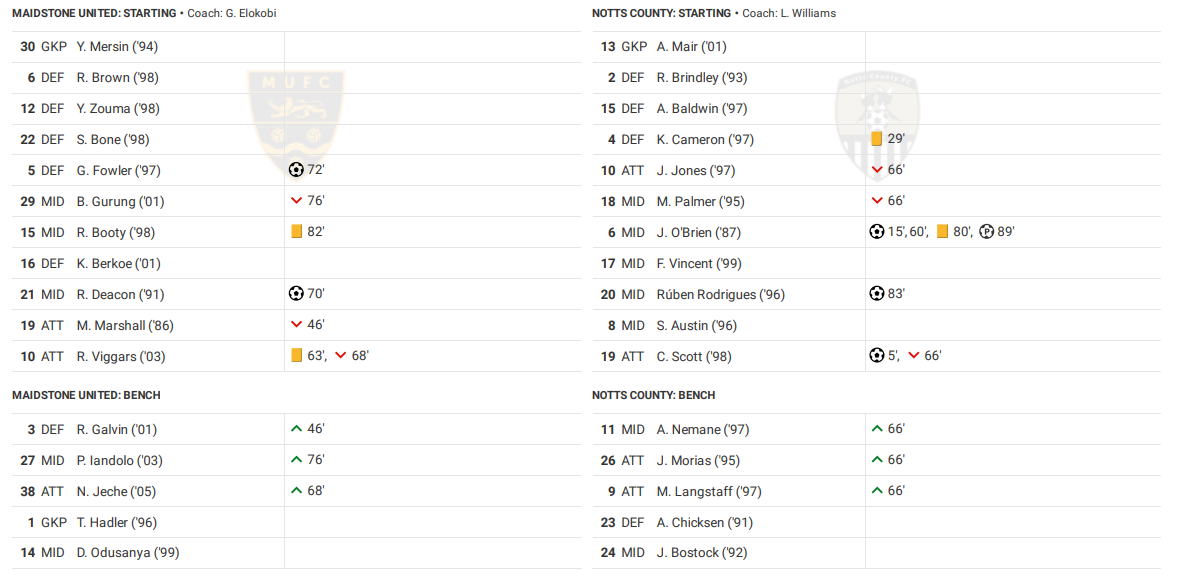1182x581 pixels.
Task: Click M. Marshall's red substitution-off arrow
Action: [x=296, y=325]
